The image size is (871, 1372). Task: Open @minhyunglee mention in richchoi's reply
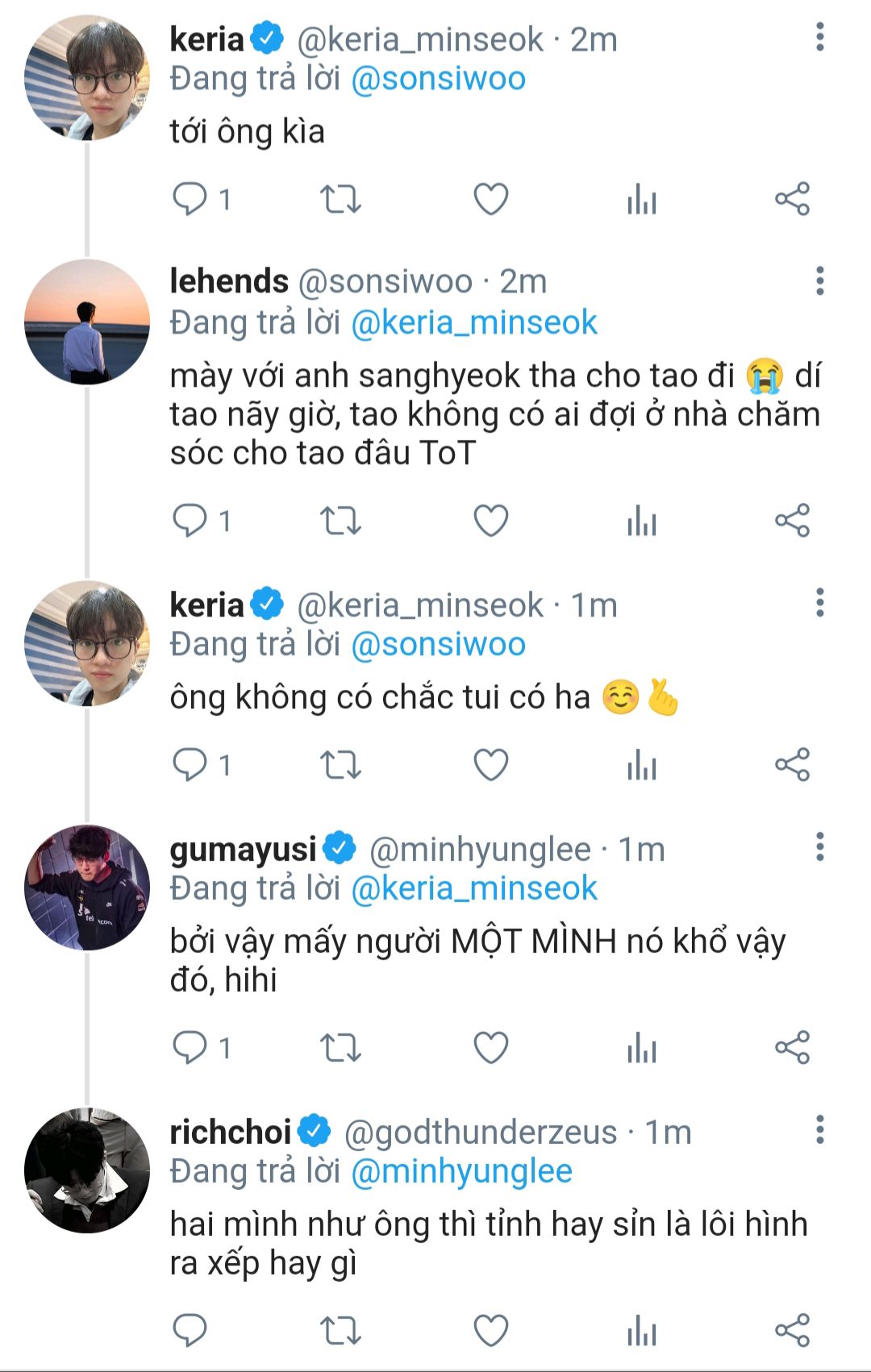click(461, 1171)
